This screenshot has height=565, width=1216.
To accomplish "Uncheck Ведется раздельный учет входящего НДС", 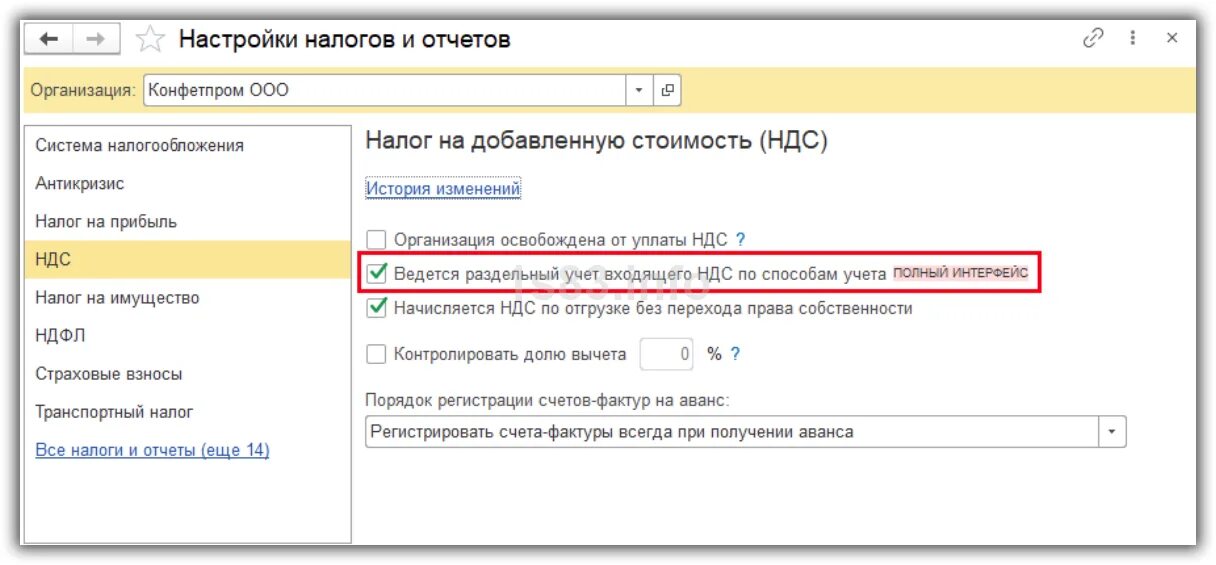I will [x=376, y=272].
